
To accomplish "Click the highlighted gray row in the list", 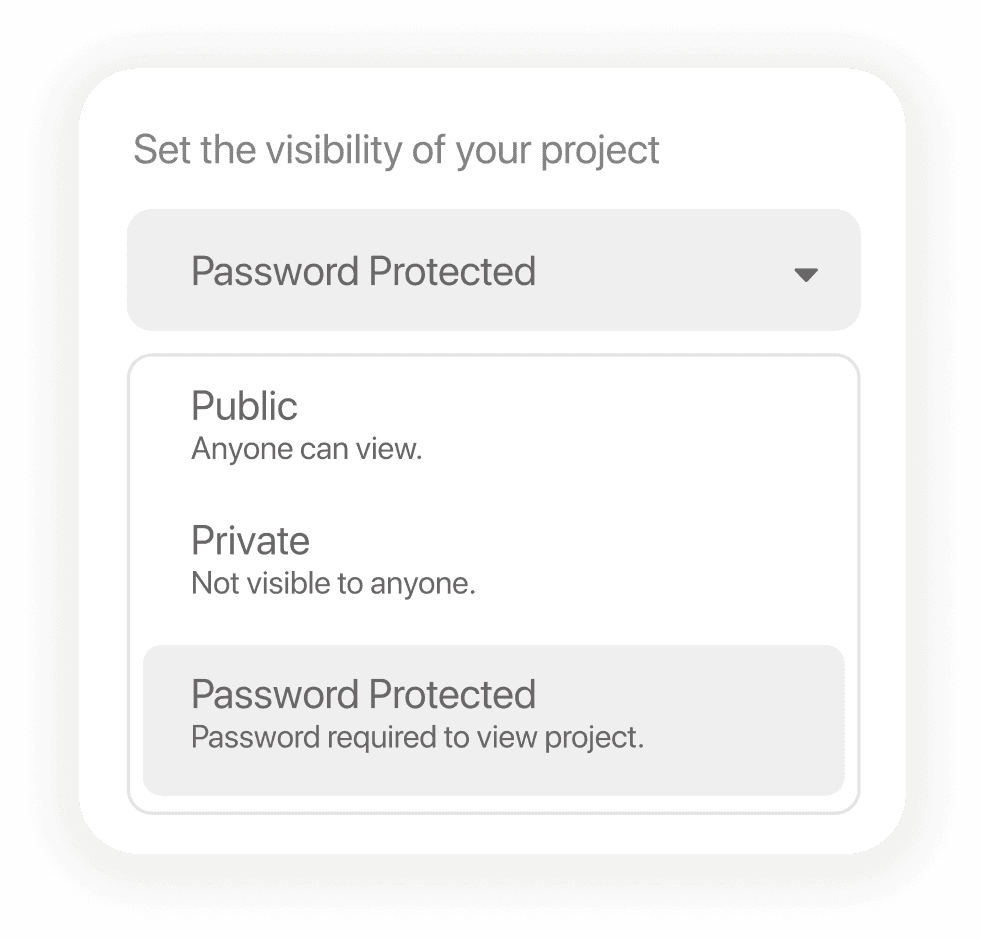I will [494, 720].
